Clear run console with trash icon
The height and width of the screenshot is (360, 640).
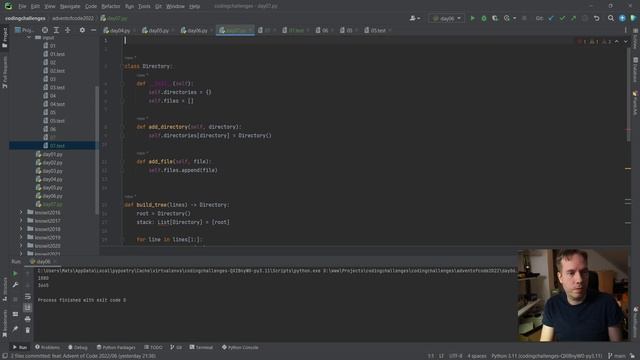pyautogui.click(x=27, y=330)
